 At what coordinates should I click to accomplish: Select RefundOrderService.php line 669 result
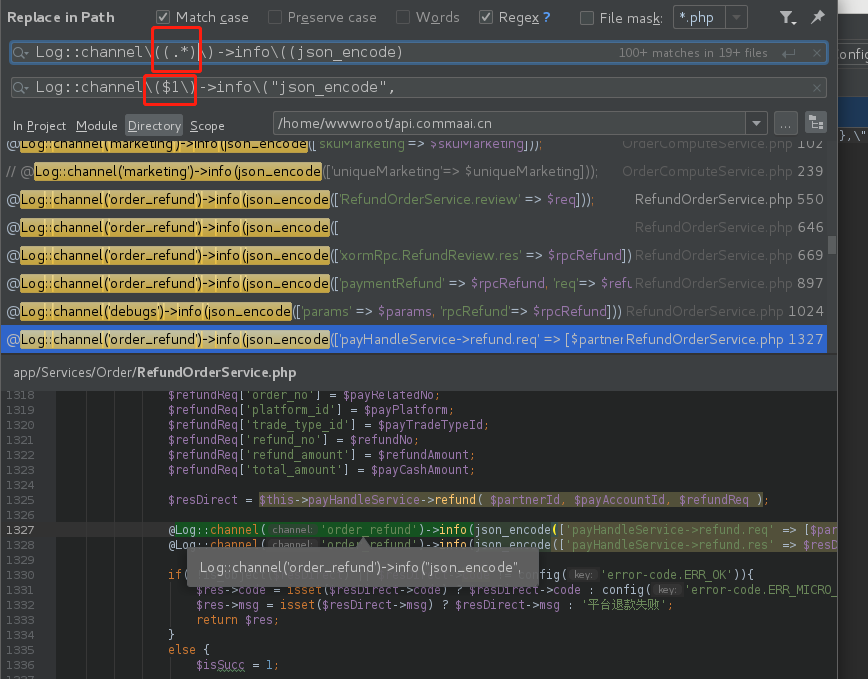point(414,255)
